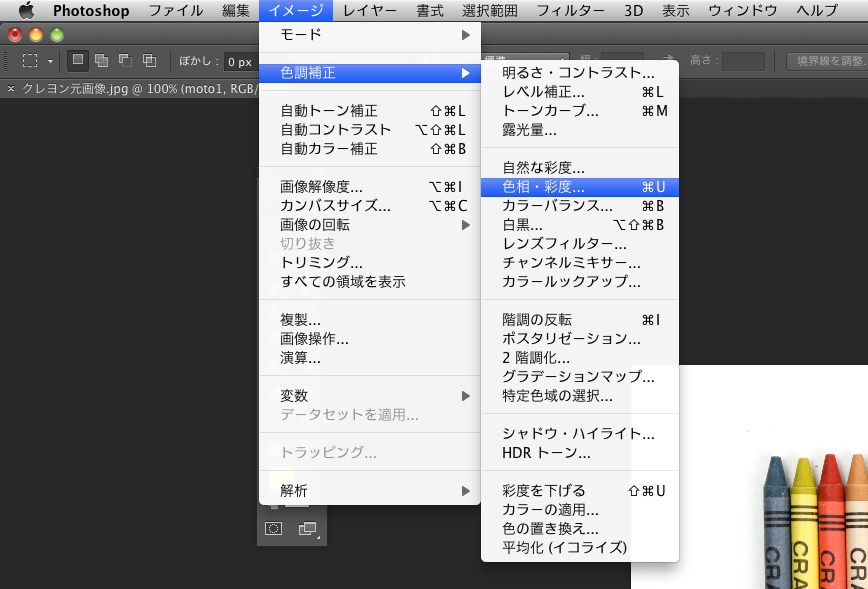This screenshot has width=868, height=589.
Task: Open シャドウ・ハイライト adjustment
Action: tap(580, 433)
